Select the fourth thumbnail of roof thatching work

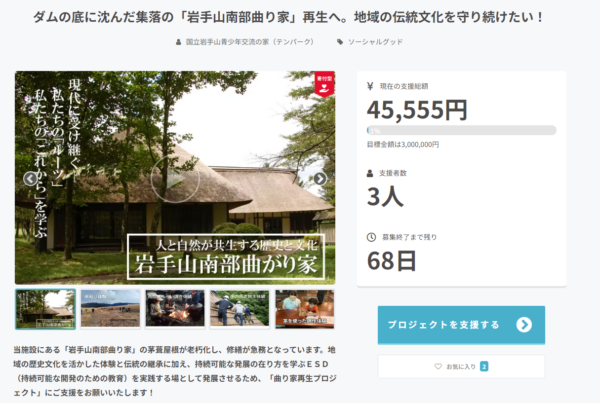[240, 308]
